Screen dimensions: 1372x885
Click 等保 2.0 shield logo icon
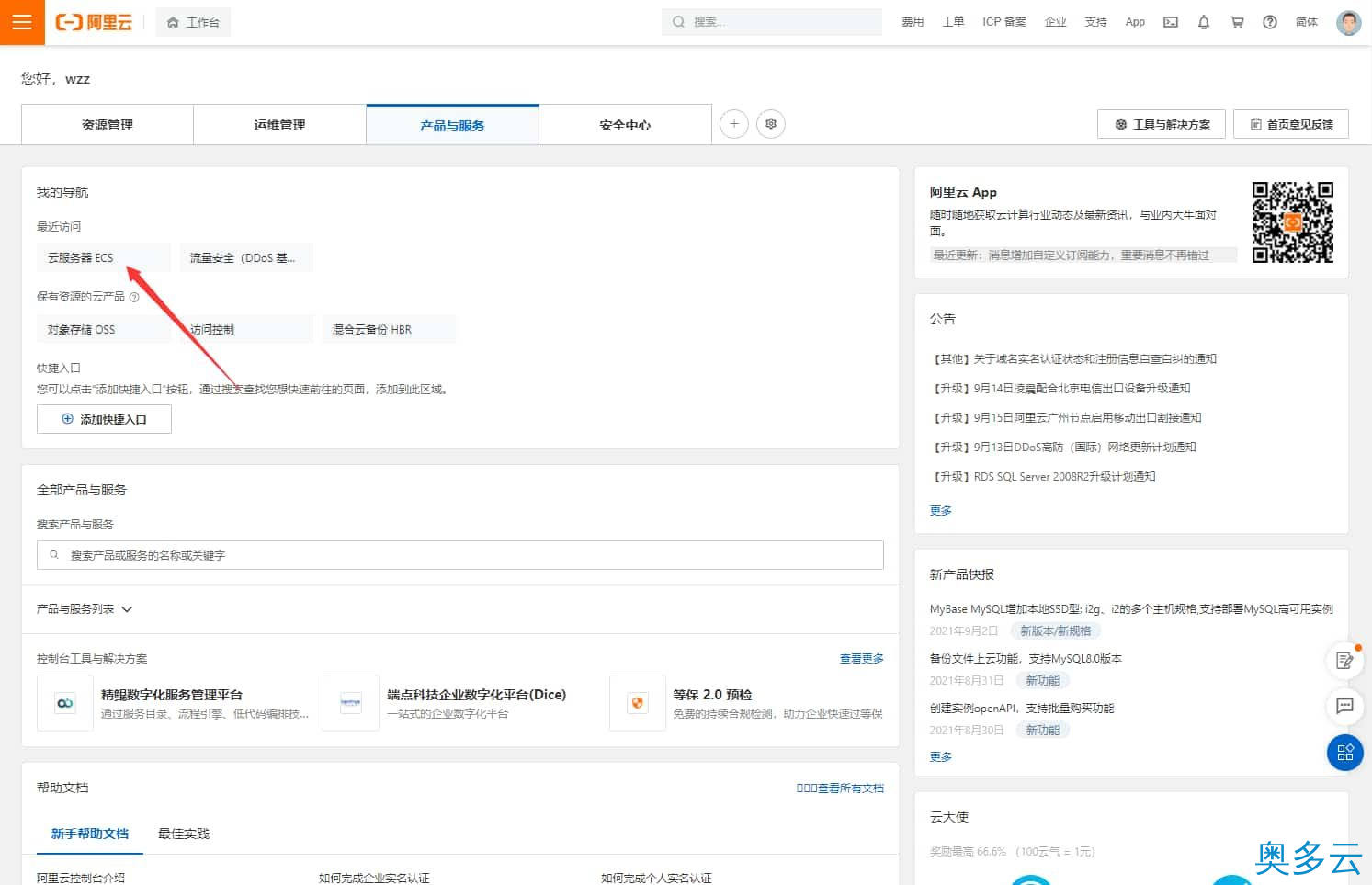638,703
